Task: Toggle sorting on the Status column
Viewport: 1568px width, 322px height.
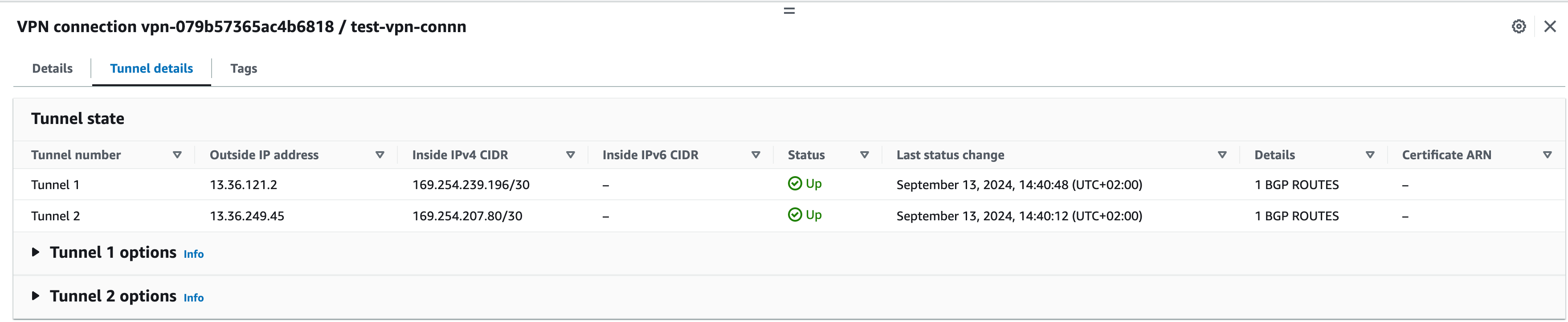Action: 864,155
